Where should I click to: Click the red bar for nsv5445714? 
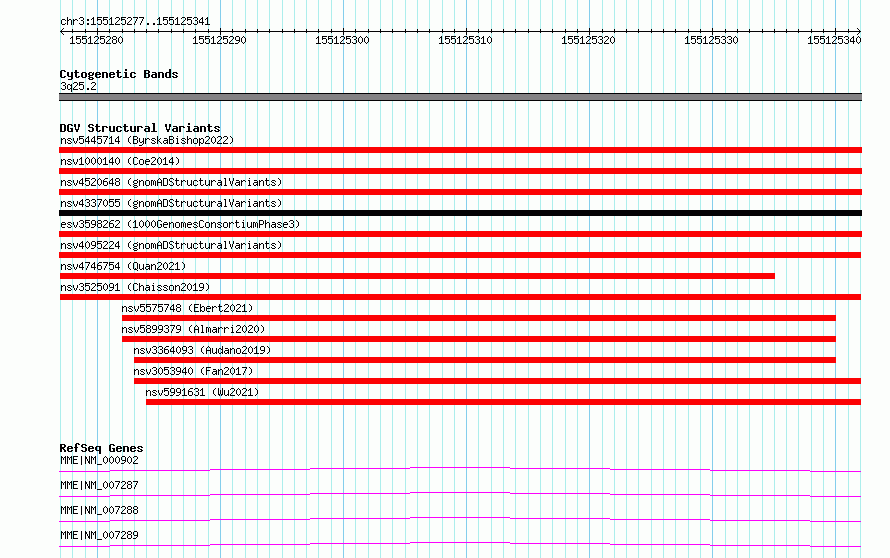460,150
